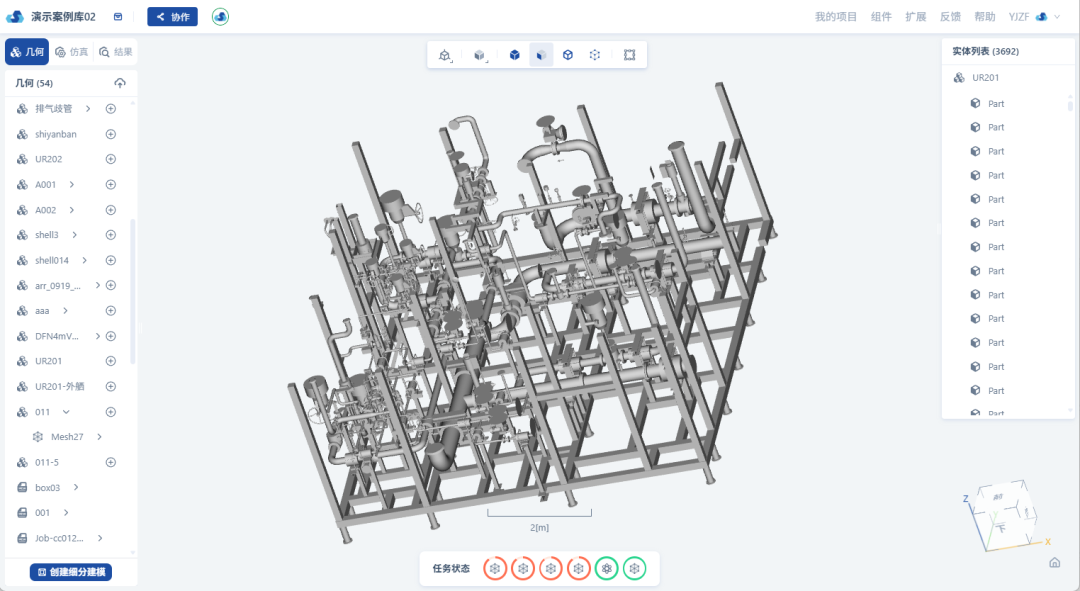This screenshot has height=591, width=1080.
Task: Click the 创建细分建模 button
Action: [x=71, y=572]
